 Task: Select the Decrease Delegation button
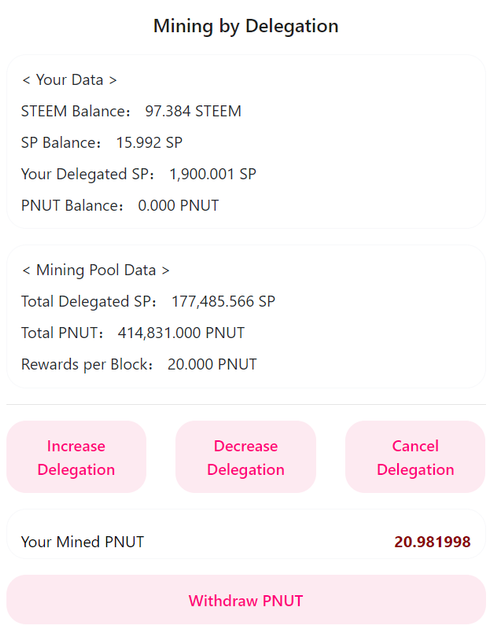pos(246,457)
